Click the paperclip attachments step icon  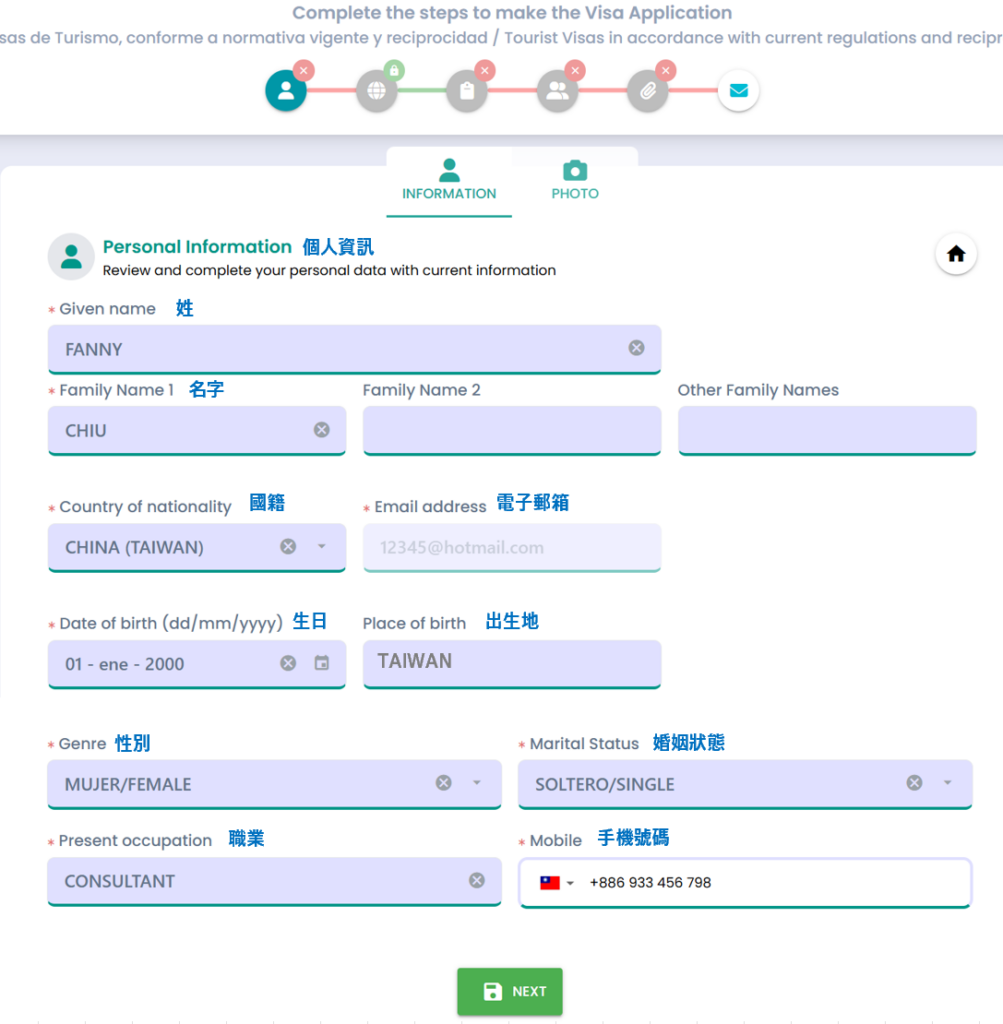[648, 91]
